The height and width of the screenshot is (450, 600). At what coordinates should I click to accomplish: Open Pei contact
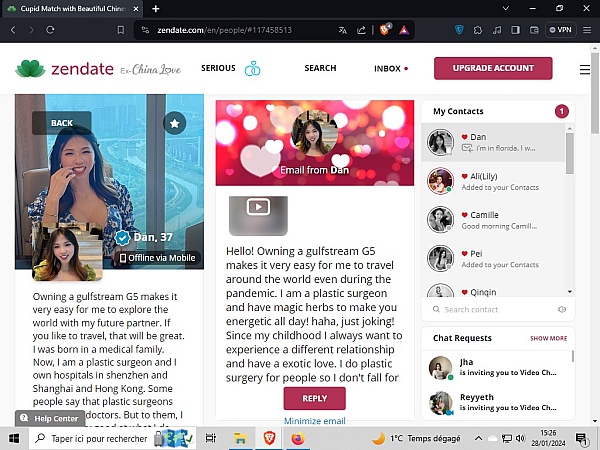click(x=493, y=259)
